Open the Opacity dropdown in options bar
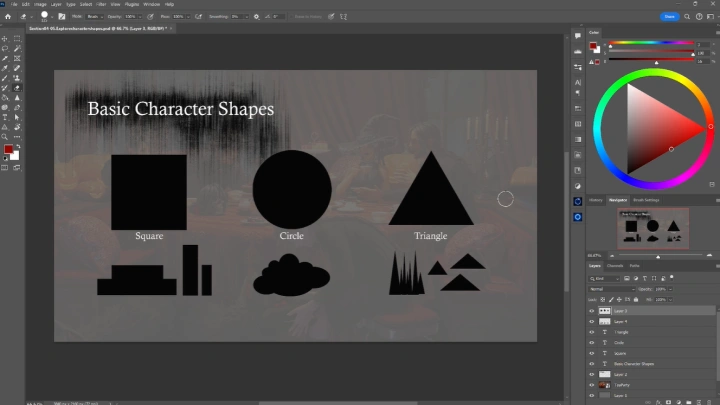The height and width of the screenshot is (405, 720). (142, 17)
